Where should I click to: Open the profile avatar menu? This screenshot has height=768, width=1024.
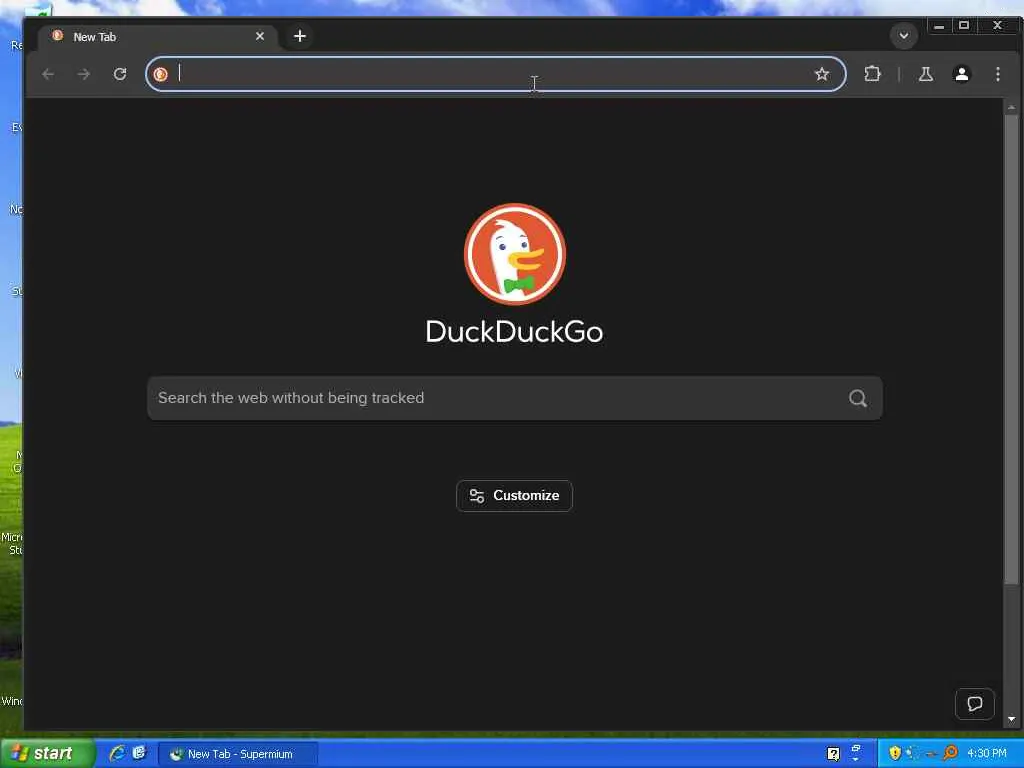coord(961,74)
